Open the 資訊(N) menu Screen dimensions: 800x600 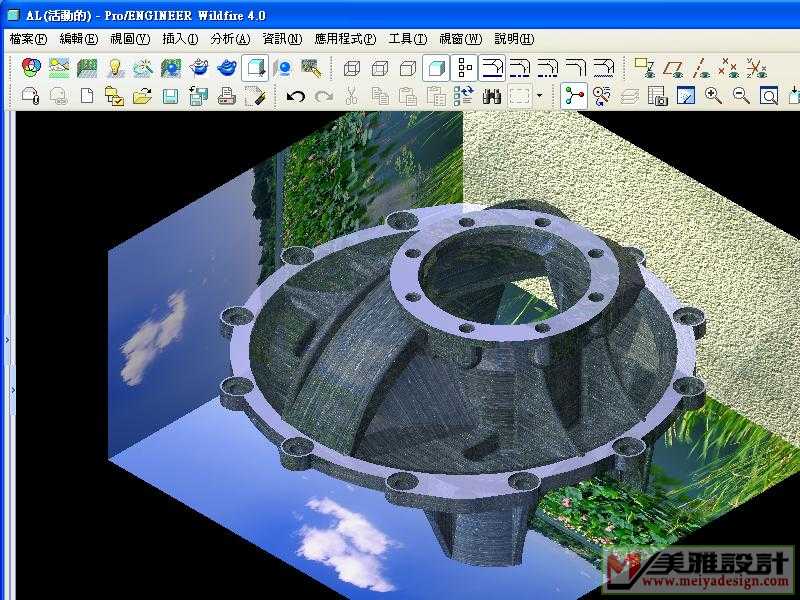[282, 39]
